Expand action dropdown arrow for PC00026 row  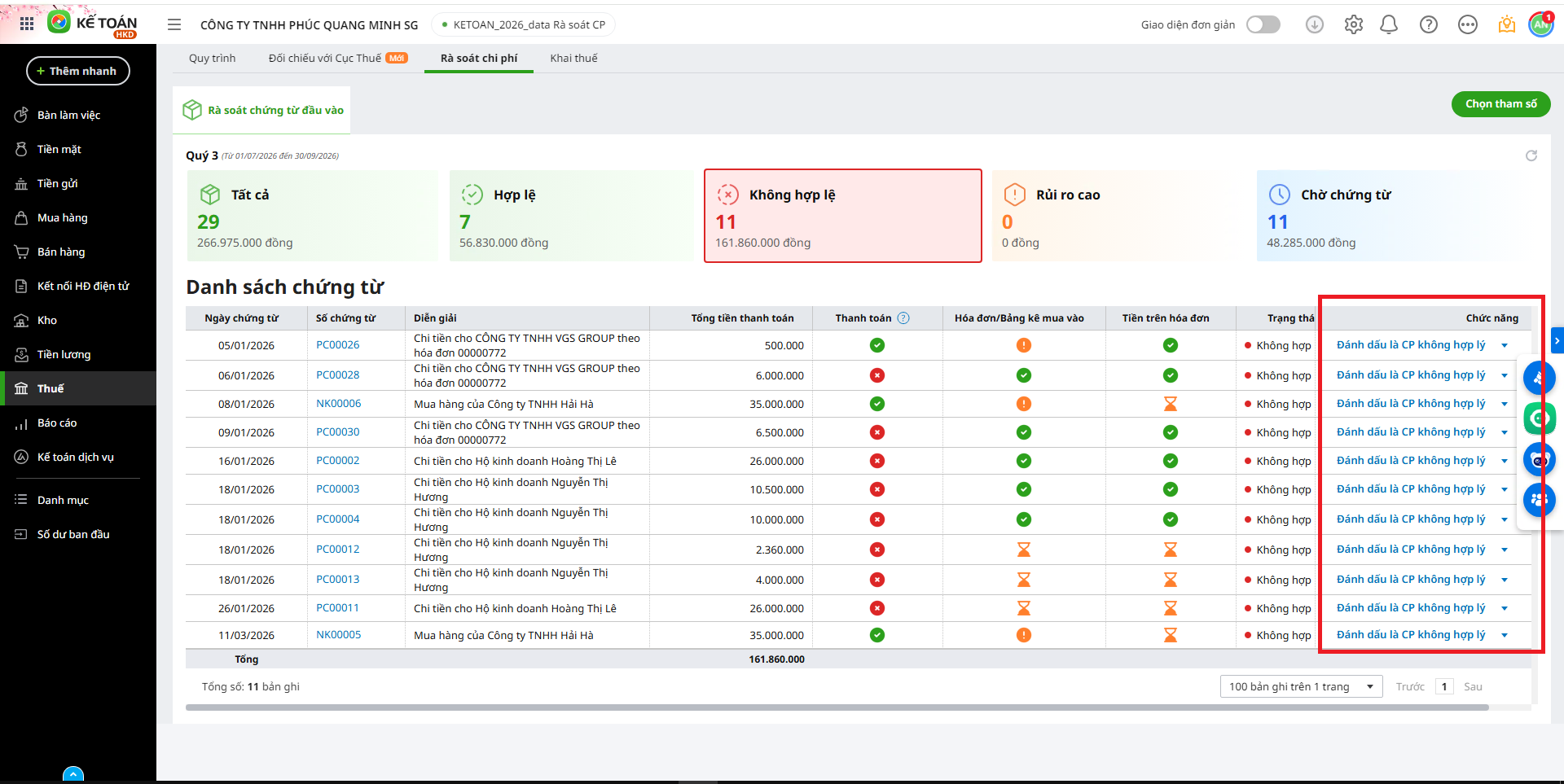tap(1505, 345)
